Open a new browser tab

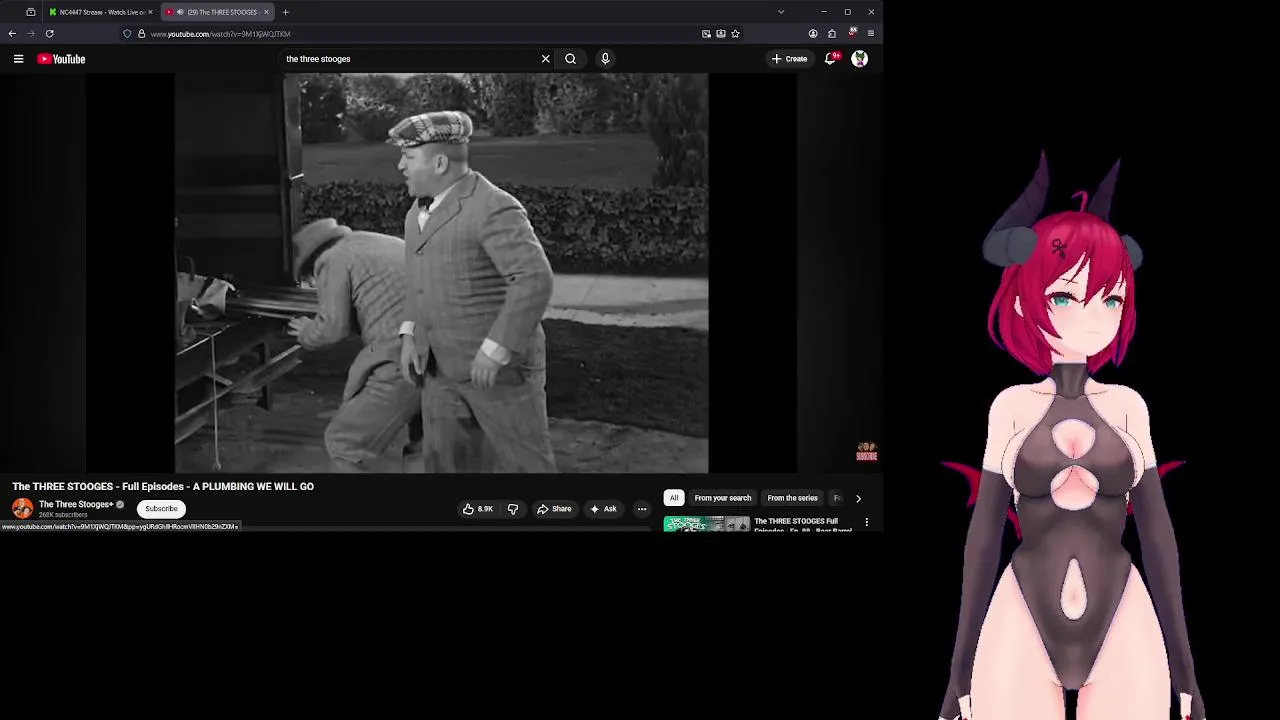coord(285,12)
